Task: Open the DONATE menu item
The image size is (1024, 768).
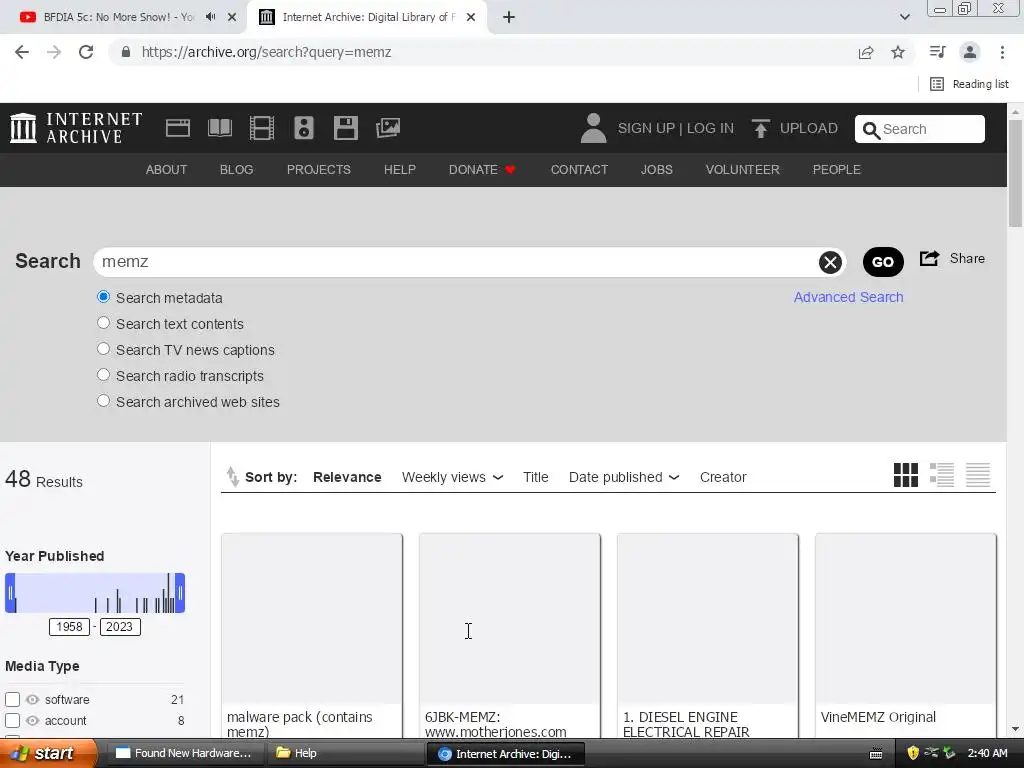Action: (x=482, y=170)
